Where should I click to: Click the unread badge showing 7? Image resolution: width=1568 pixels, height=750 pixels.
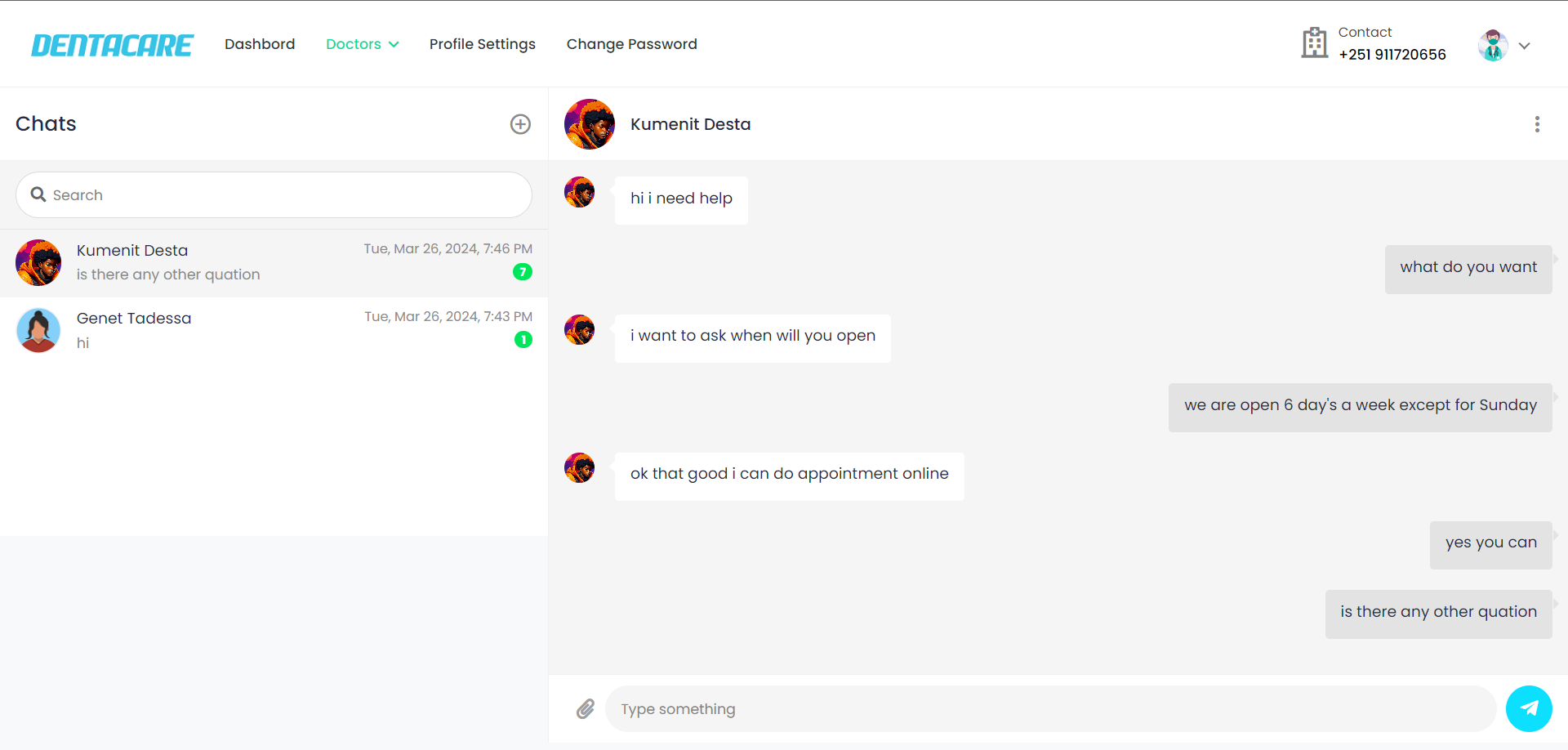pyautogui.click(x=523, y=272)
